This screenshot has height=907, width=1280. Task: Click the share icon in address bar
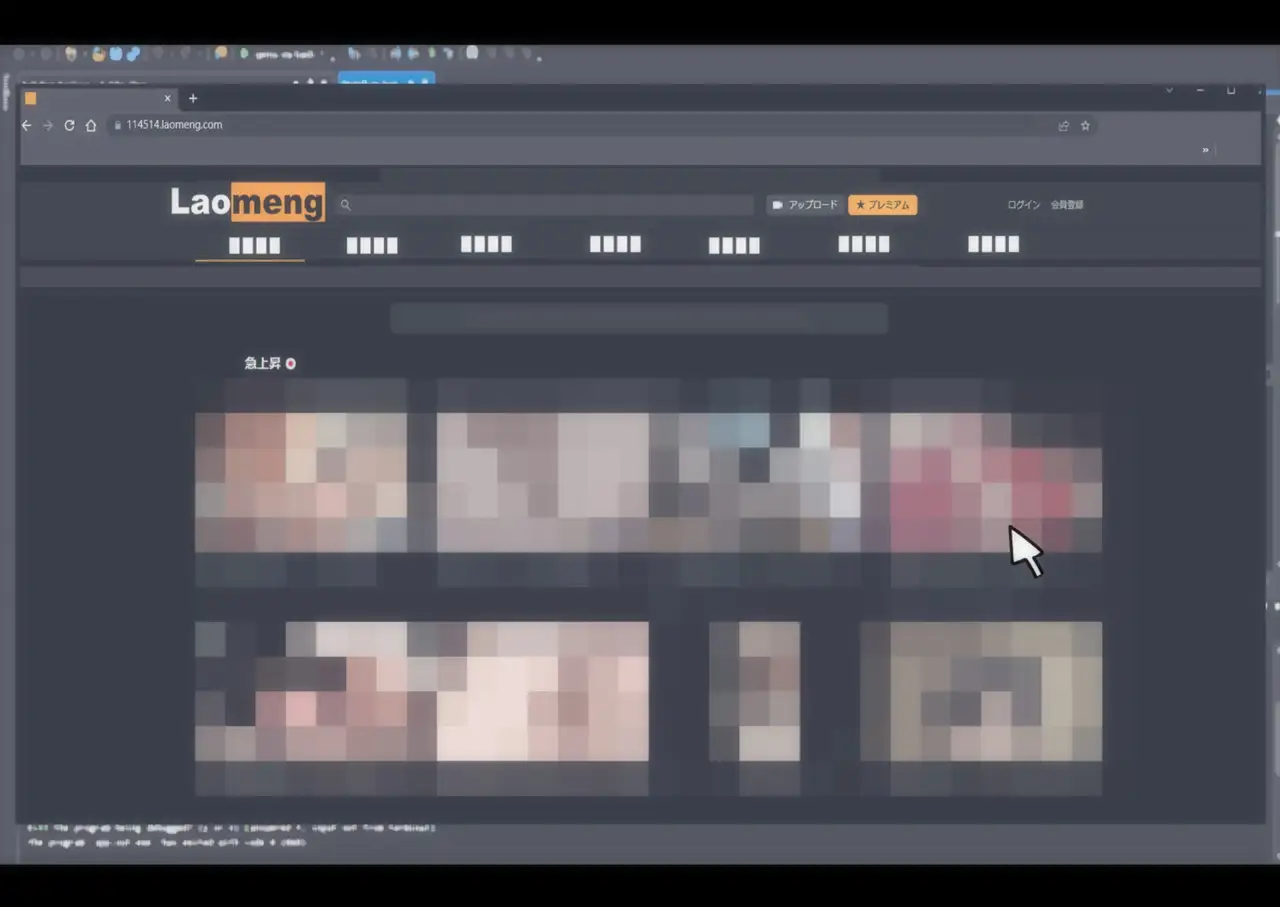click(x=1063, y=126)
